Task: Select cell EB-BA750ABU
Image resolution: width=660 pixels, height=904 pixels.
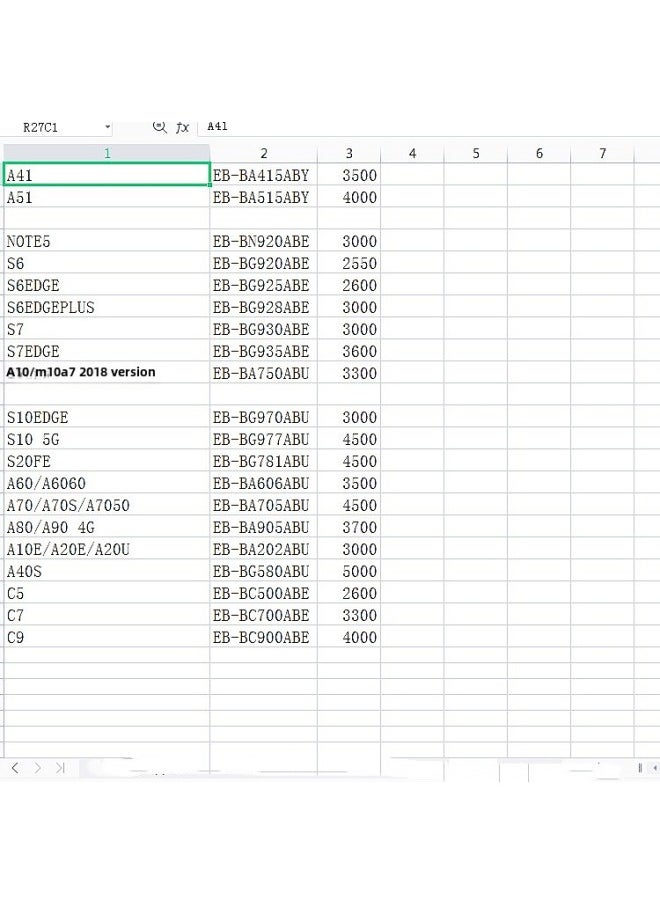Action: click(x=263, y=372)
